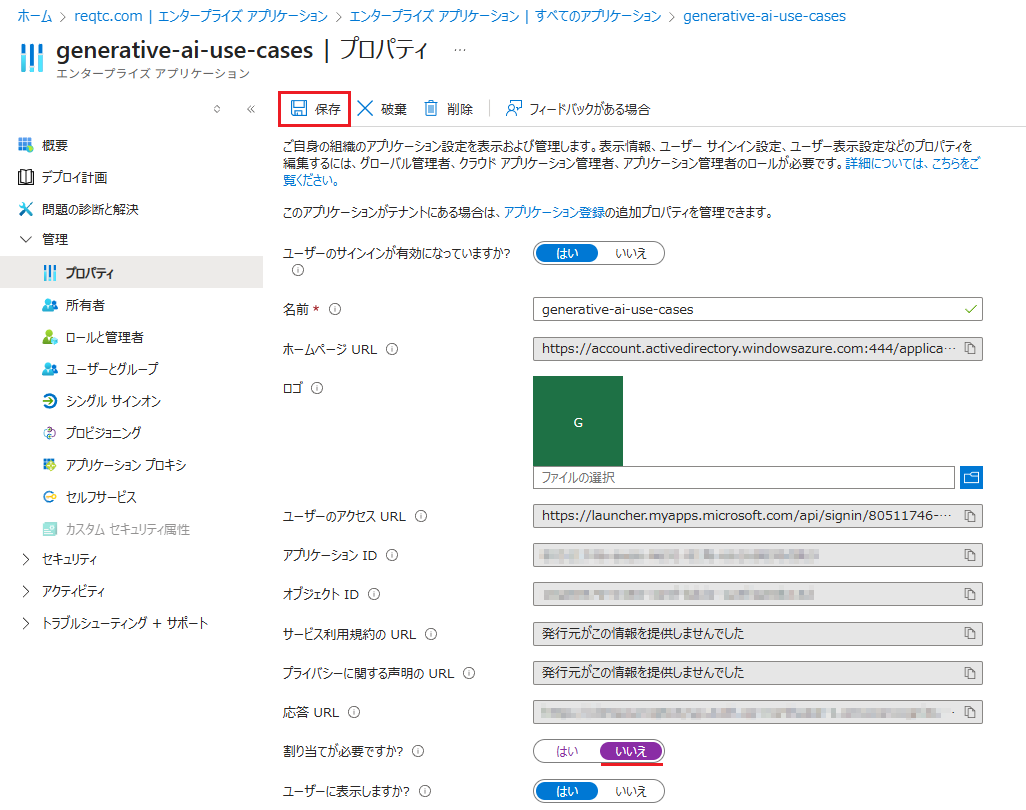
Task: Copy the ホームページ URL value
Action: (971, 349)
